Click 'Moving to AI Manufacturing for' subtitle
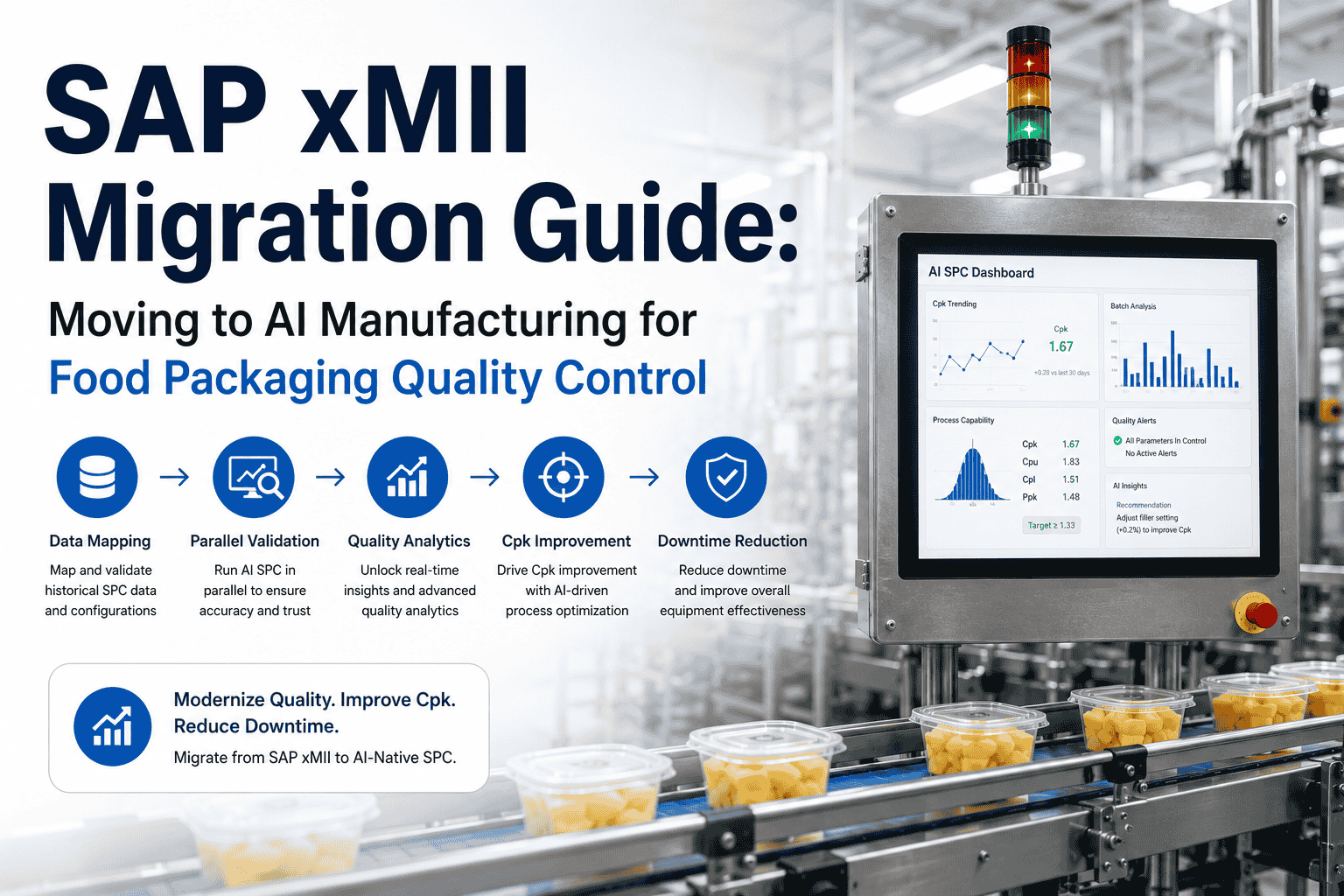Image resolution: width=1344 pixels, height=896 pixels. tap(373, 320)
